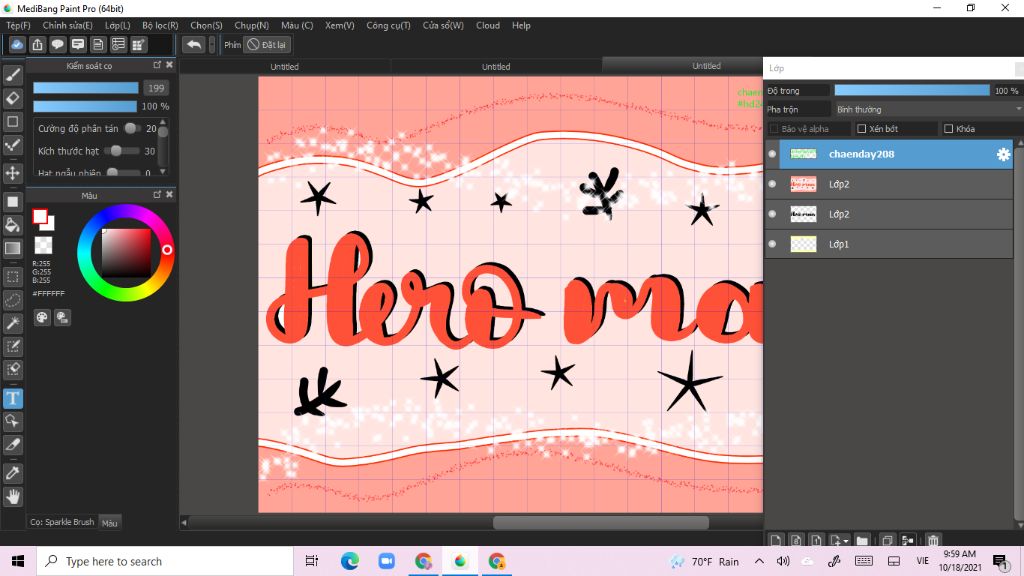The height and width of the screenshot is (576, 1024).
Task: Open chaenday208 layer settings gear
Action: [x=1003, y=154]
